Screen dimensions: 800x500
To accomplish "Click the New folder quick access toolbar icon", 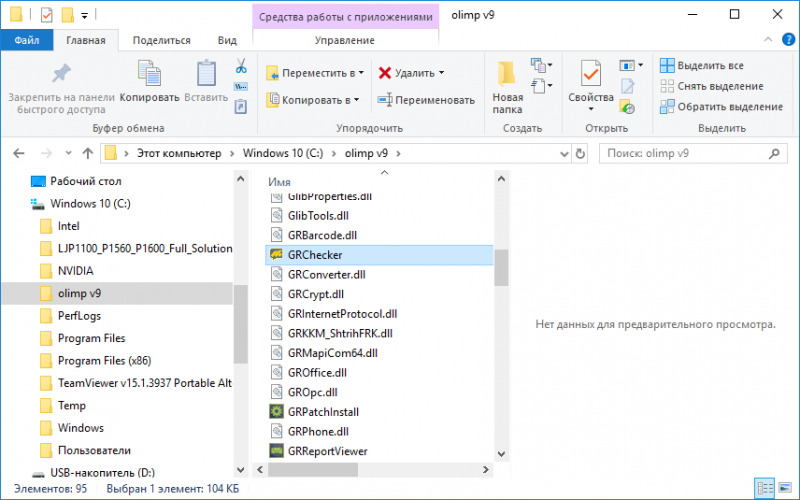I will (67, 15).
